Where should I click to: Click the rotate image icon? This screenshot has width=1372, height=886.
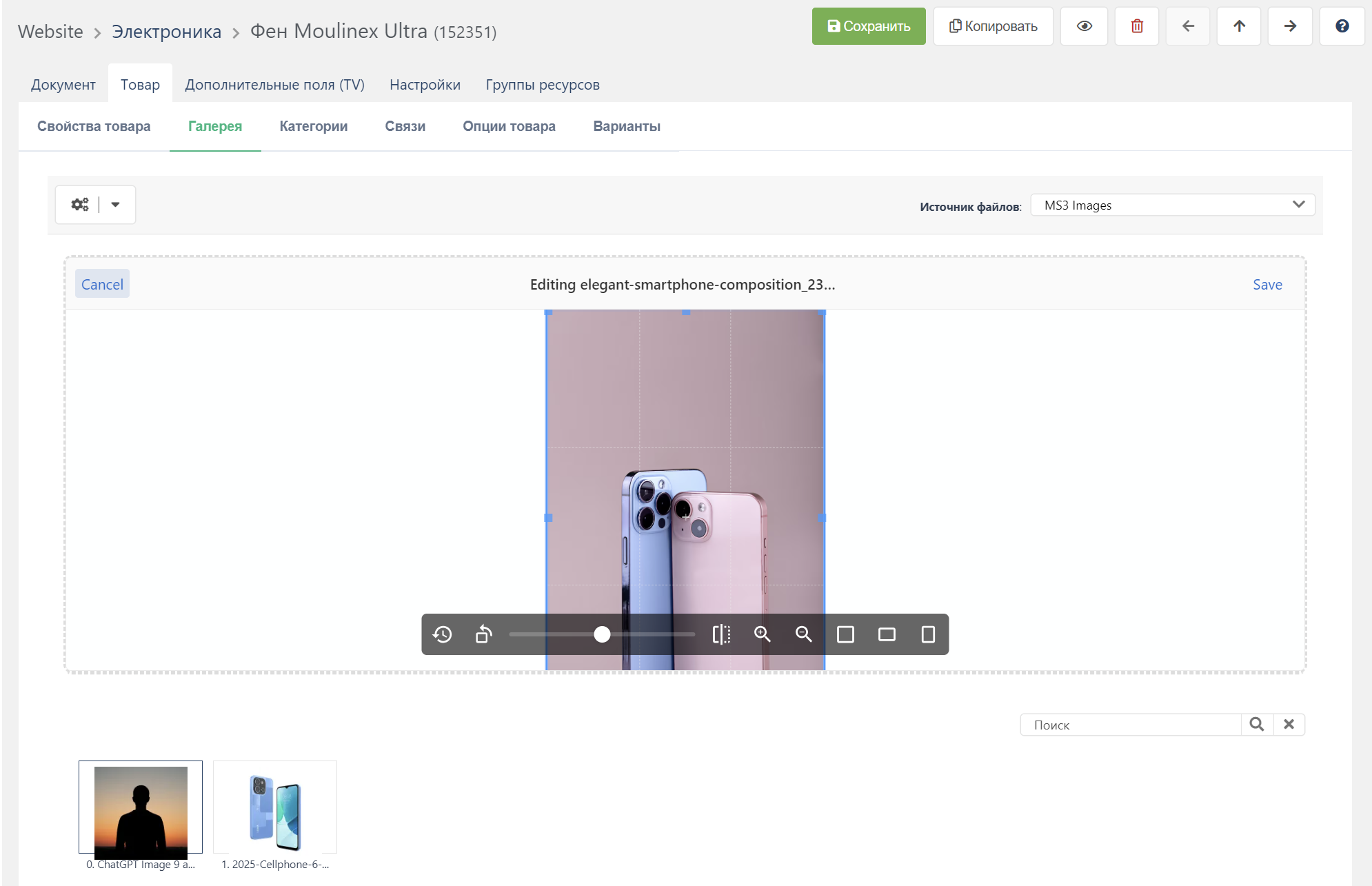click(x=484, y=634)
